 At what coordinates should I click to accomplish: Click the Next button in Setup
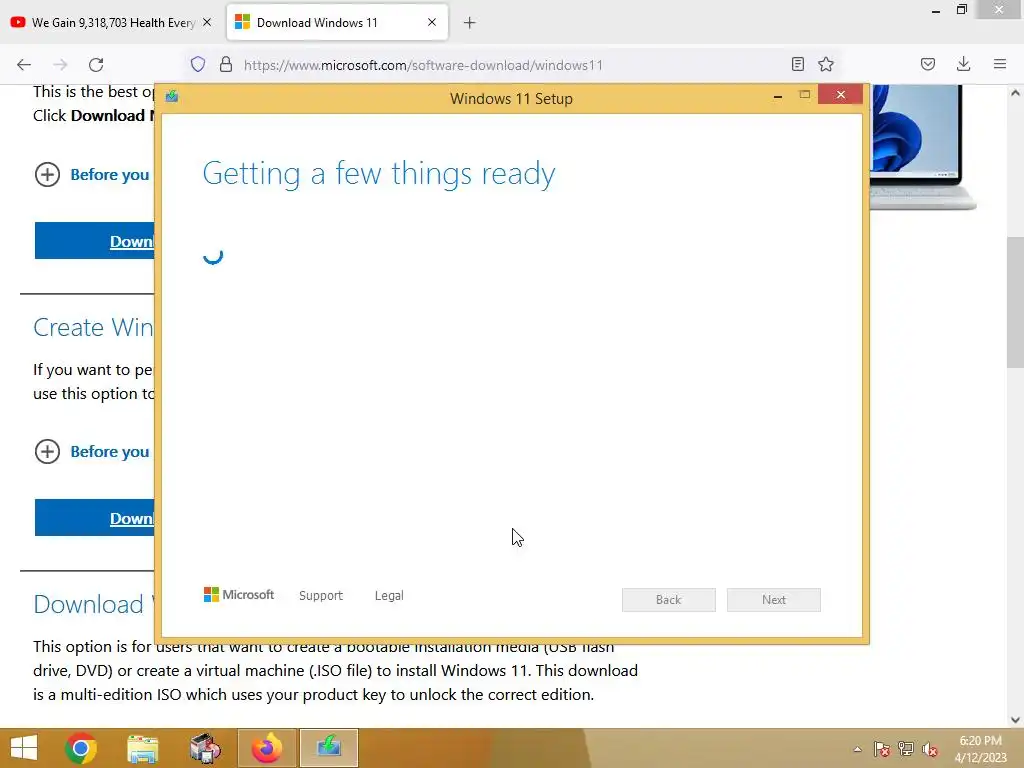(774, 600)
